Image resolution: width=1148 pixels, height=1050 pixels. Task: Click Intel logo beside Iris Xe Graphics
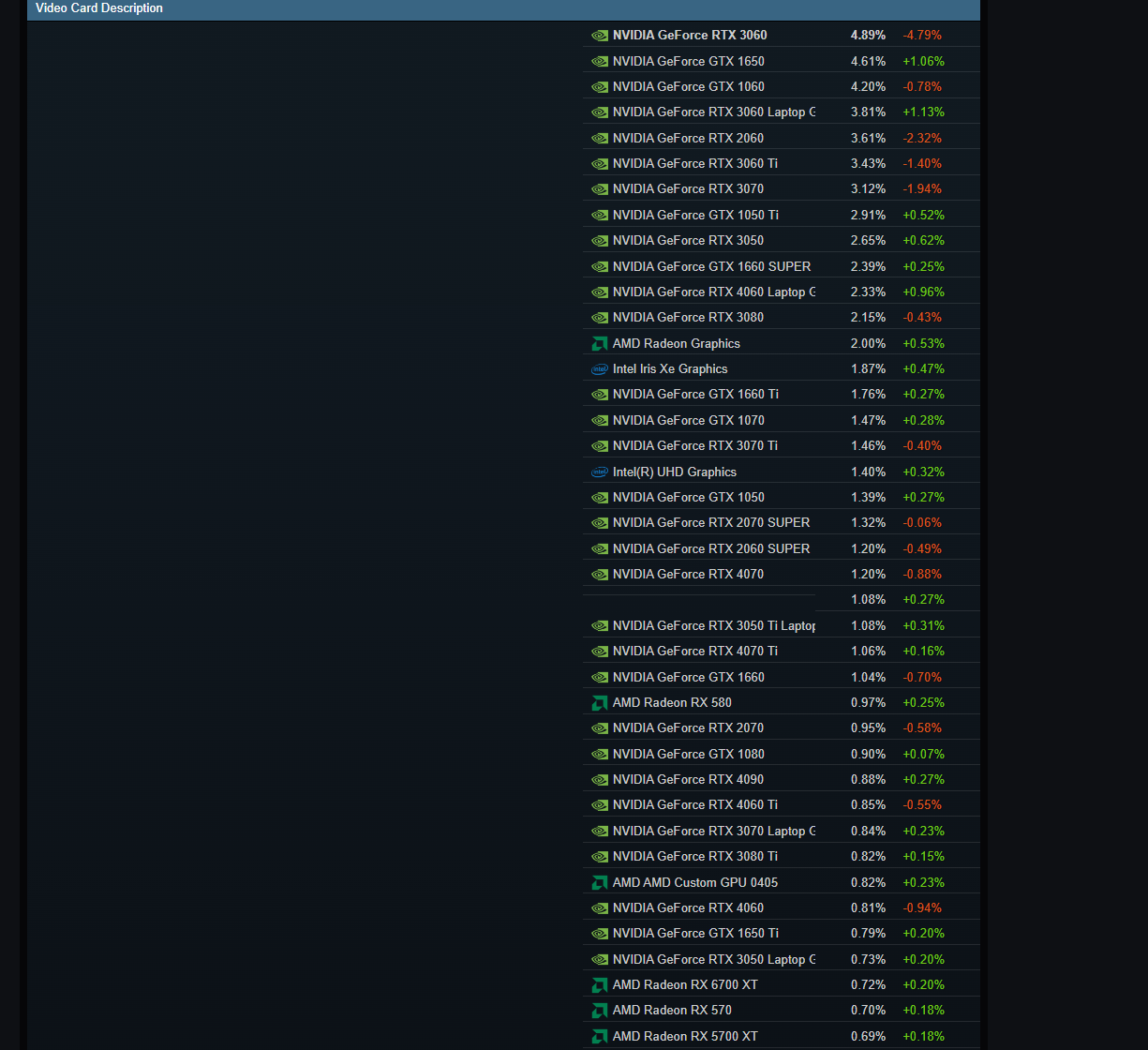click(600, 369)
